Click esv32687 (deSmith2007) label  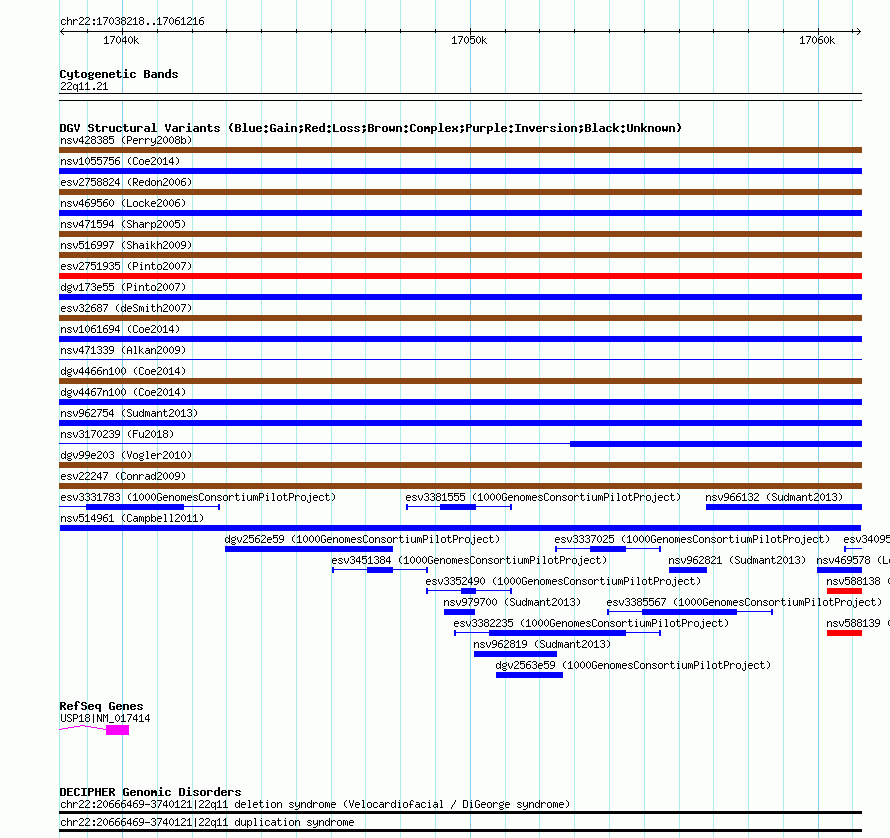pos(126,308)
